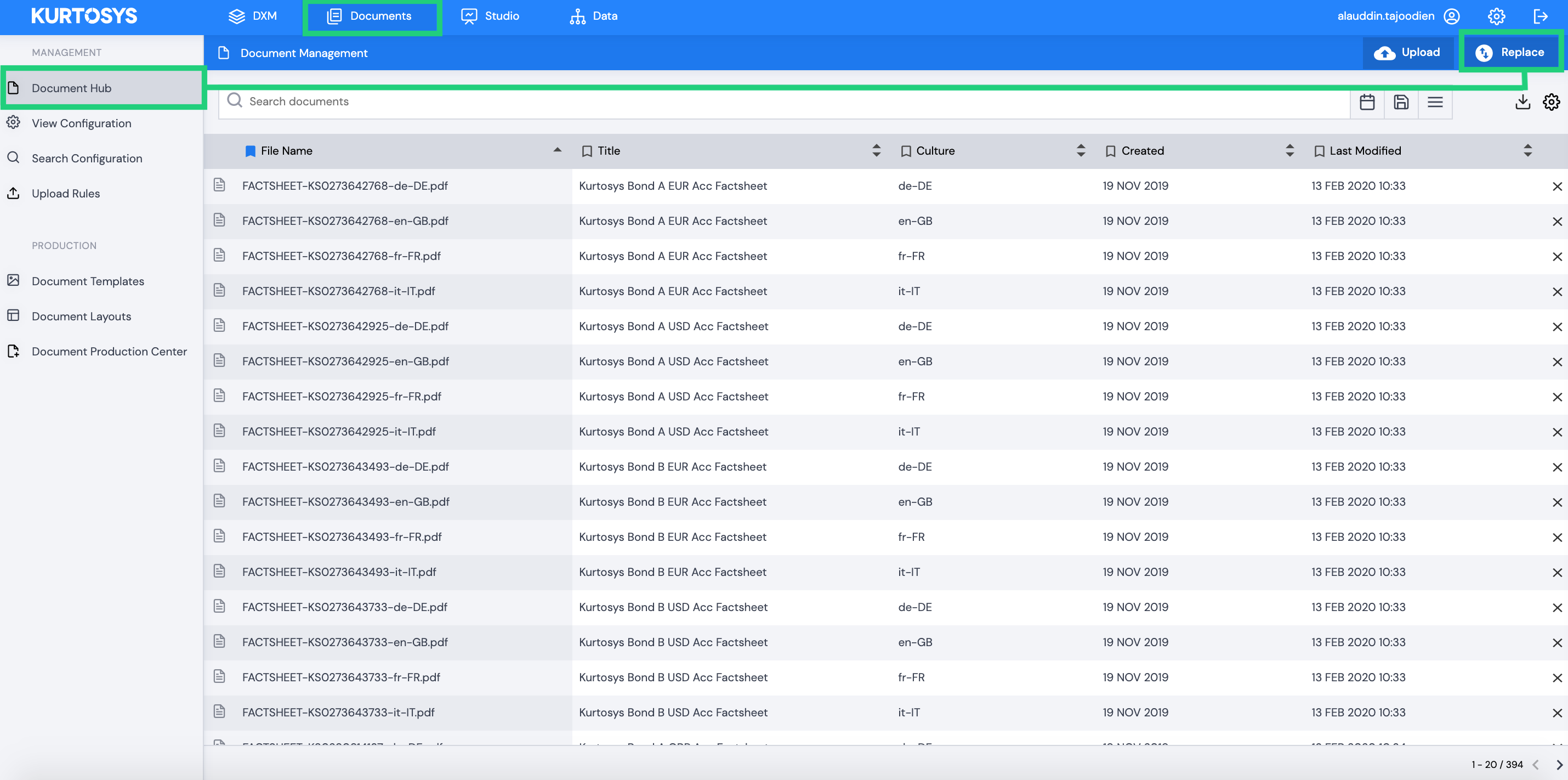Open Document Layouts

82,316
